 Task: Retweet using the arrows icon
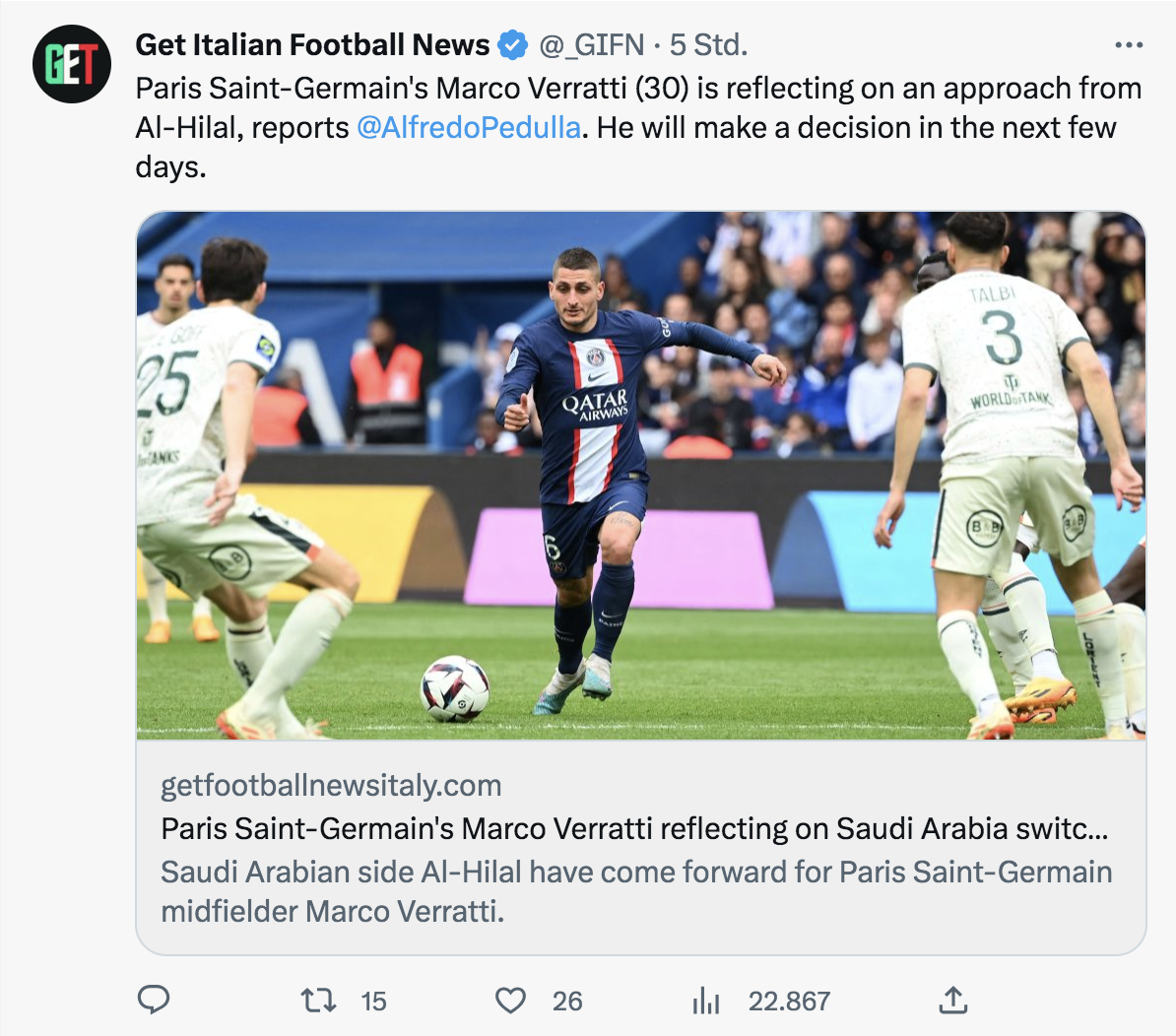[x=318, y=1001]
